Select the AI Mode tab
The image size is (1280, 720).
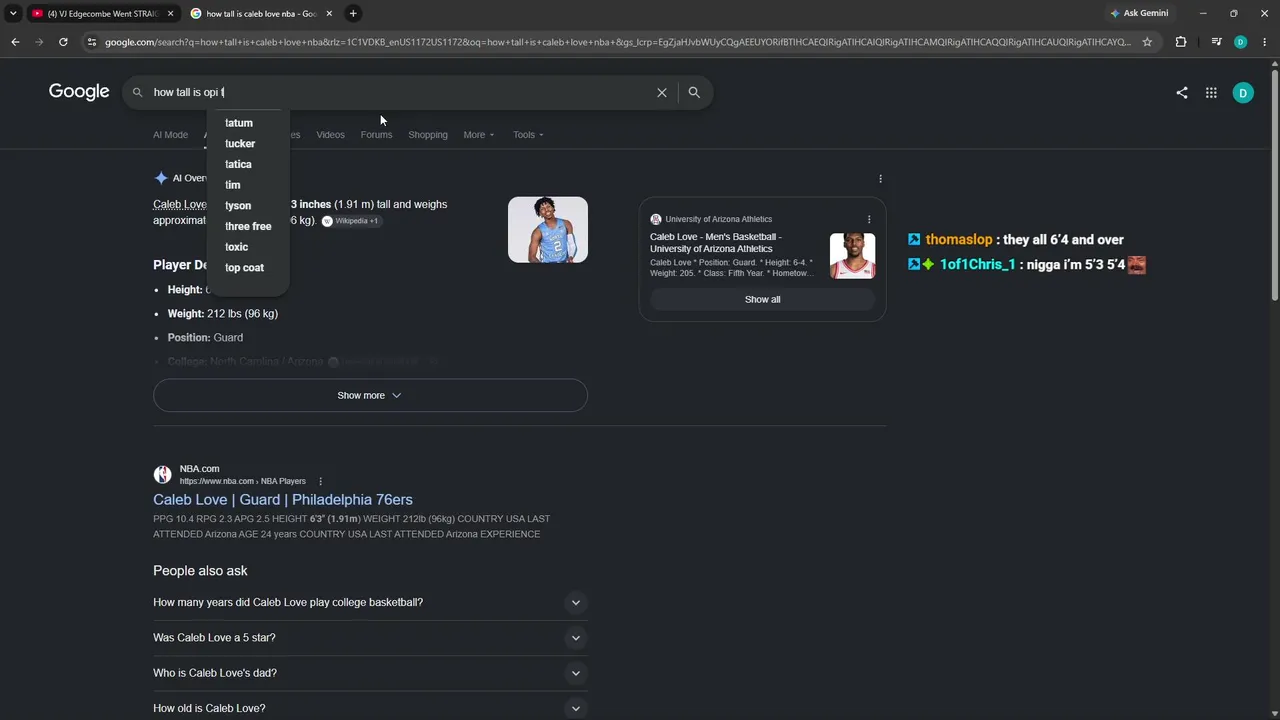click(x=170, y=135)
